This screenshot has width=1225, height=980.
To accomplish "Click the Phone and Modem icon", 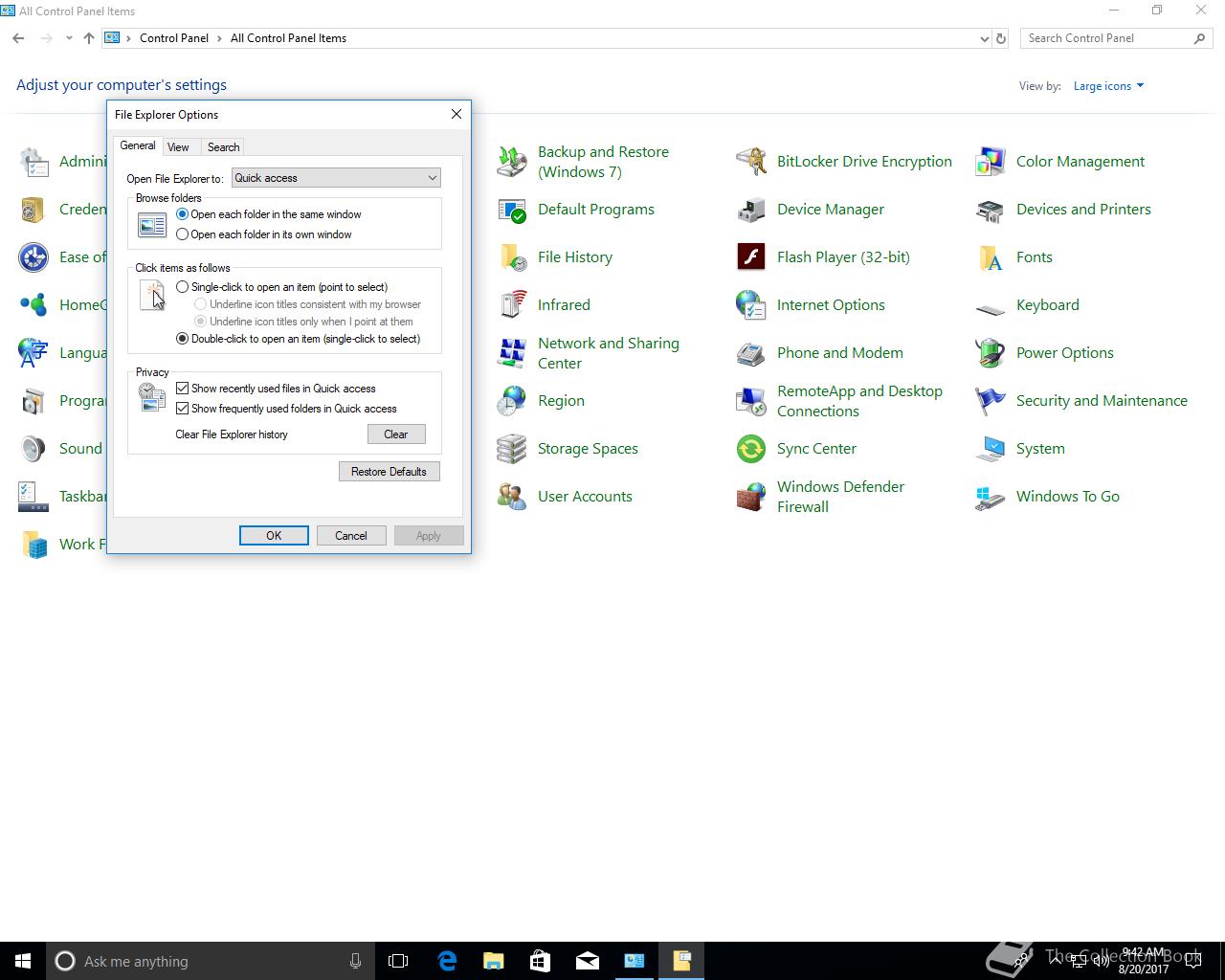I will (751, 353).
